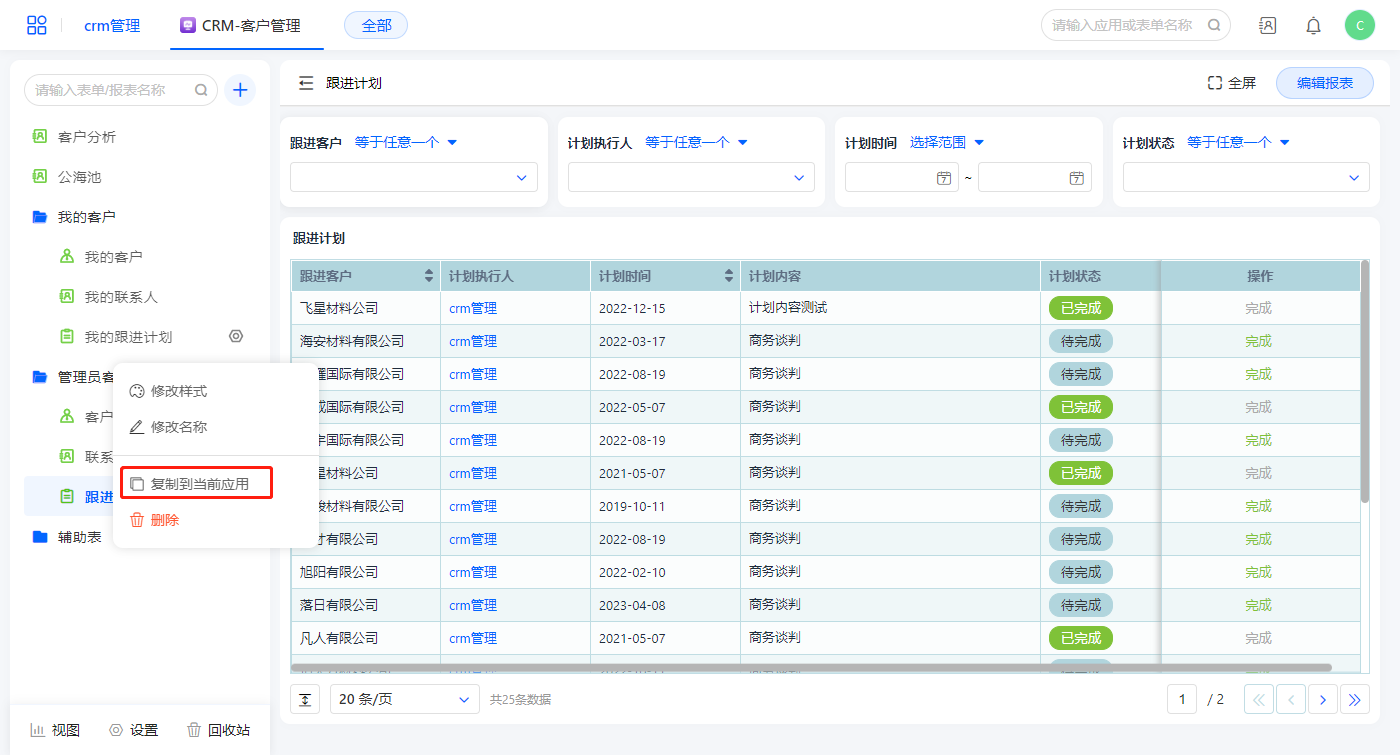This screenshot has width=1400, height=755.
Task: Click gear icon beside 我的跟进计划
Action: (236, 337)
